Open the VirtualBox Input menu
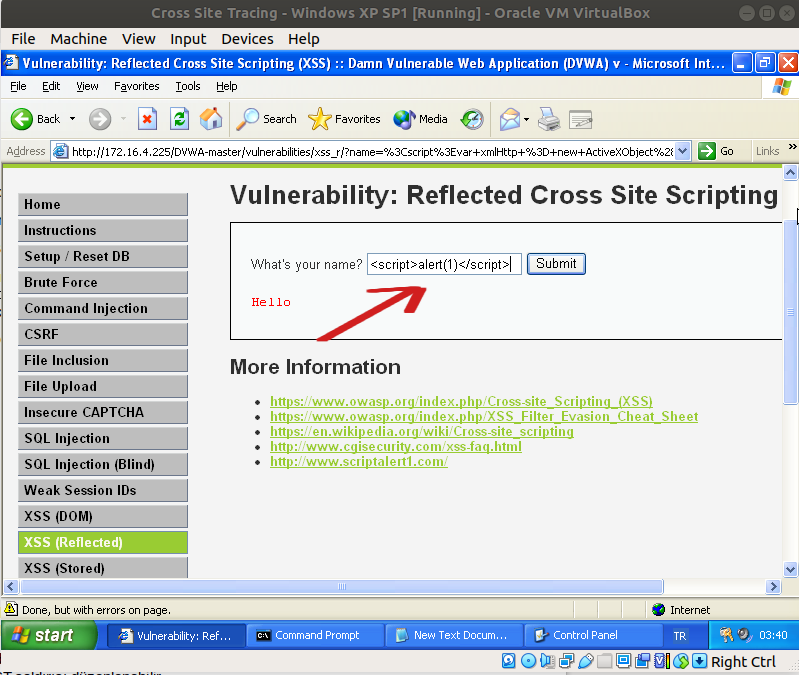799x675 pixels. click(x=188, y=39)
